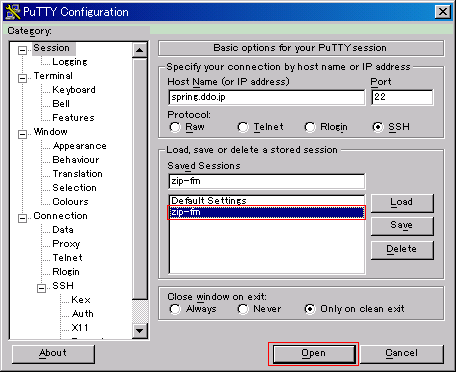Open the Behaviour category
Viewport: 456px width, 372px height.
[x=76, y=160]
